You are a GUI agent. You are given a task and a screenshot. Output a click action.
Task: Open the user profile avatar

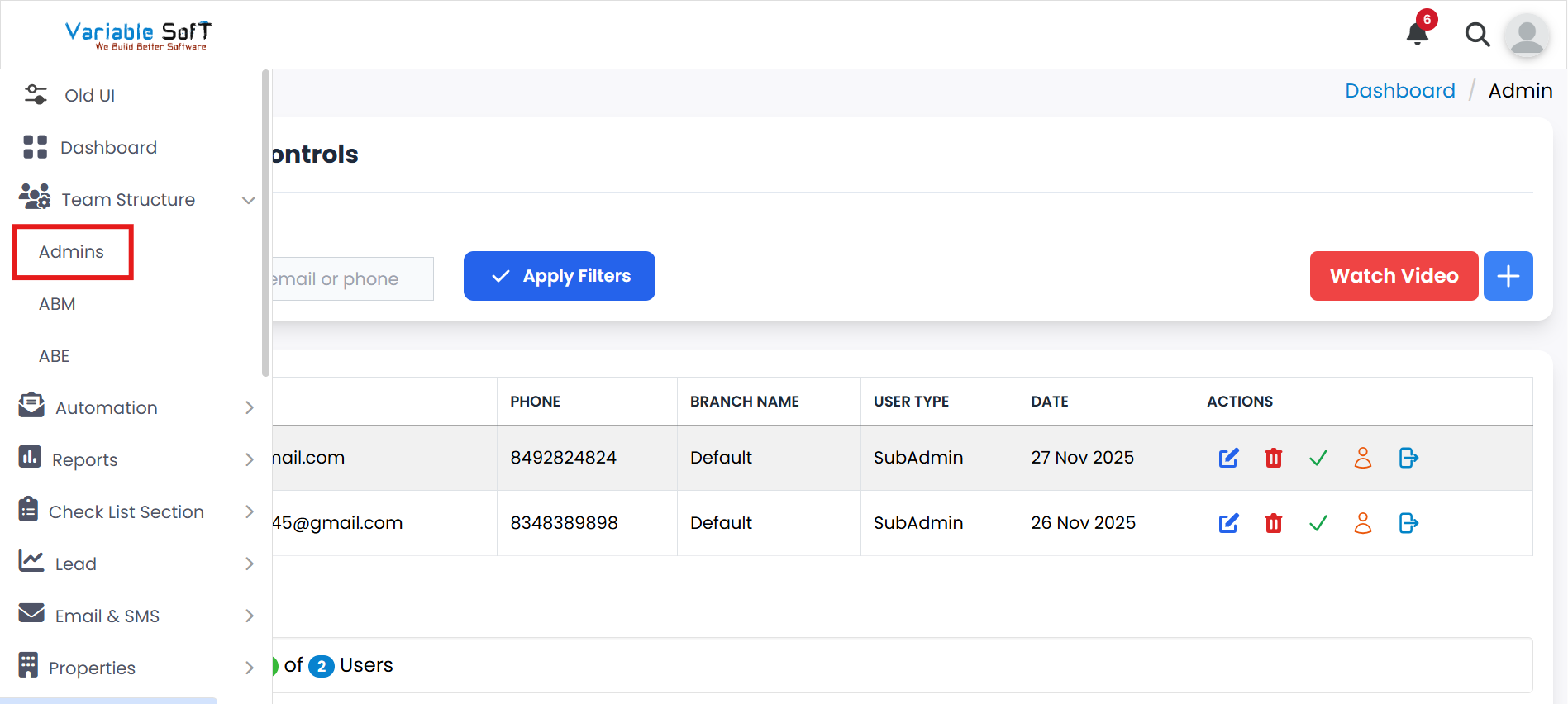[x=1526, y=36]
